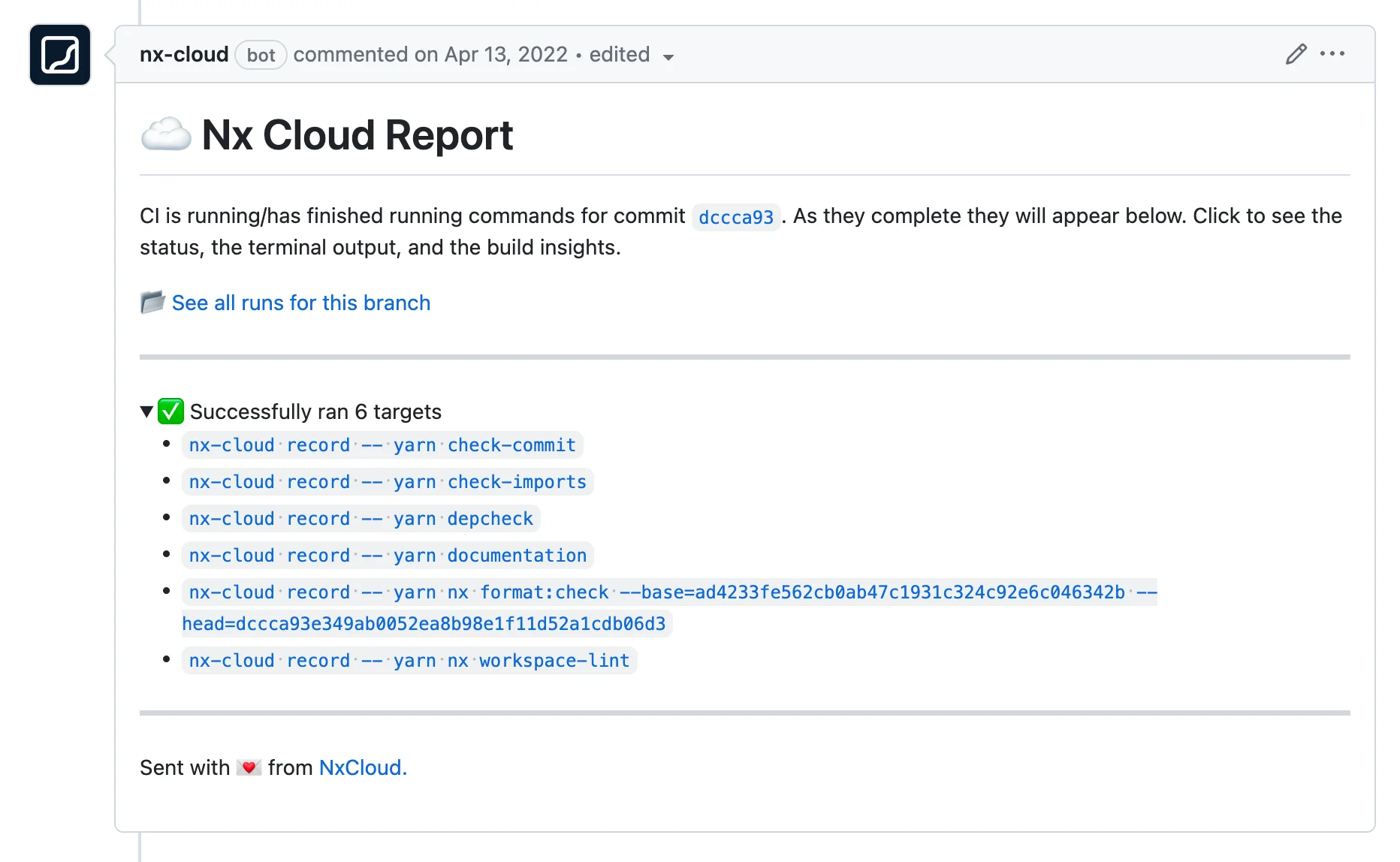Expand details of the edited comment marker

pyautogui.click(x=619, y=54)
